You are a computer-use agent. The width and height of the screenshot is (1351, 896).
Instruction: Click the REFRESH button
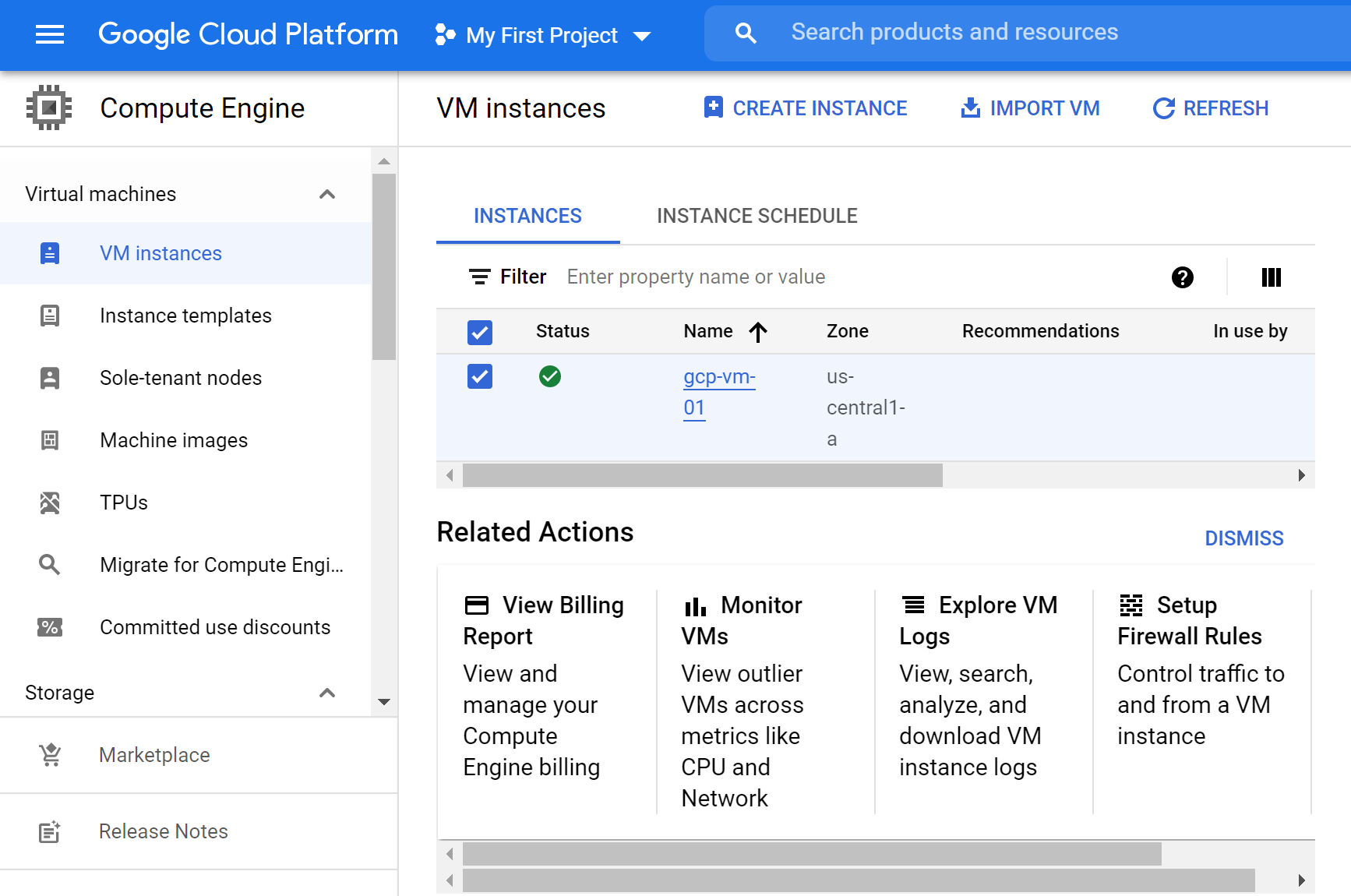1210,108
